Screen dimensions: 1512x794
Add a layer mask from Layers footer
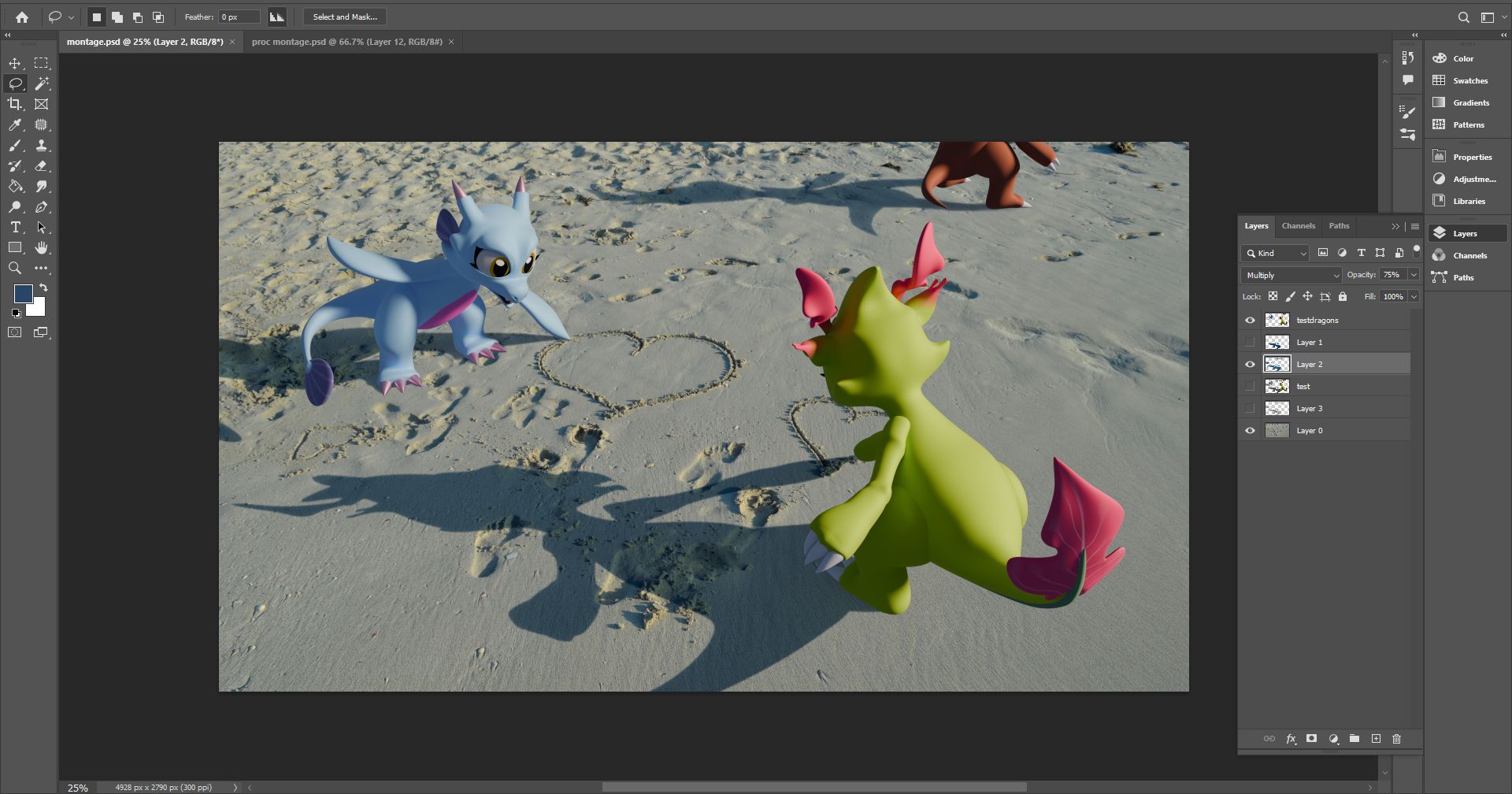pos(1311,739)
